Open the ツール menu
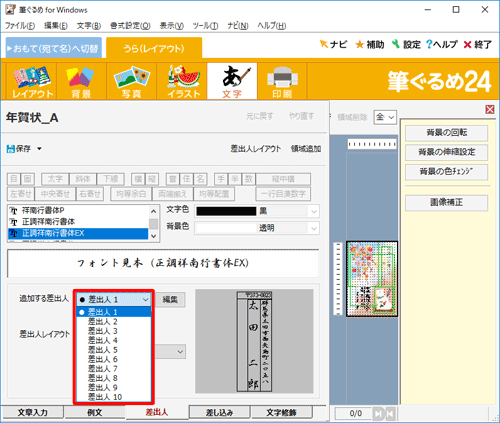 (205, 26)
